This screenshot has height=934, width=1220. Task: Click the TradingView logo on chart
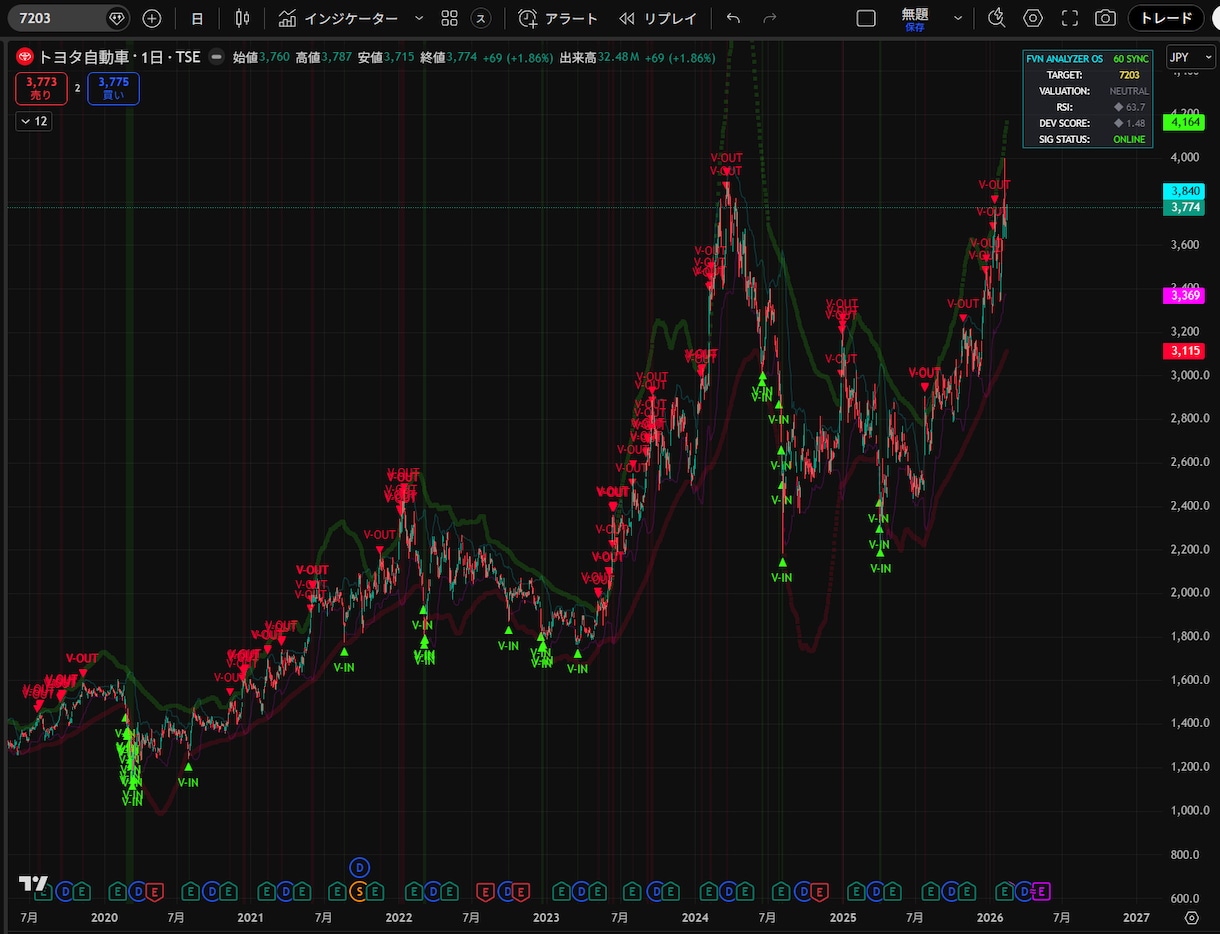tap(33, 884)
